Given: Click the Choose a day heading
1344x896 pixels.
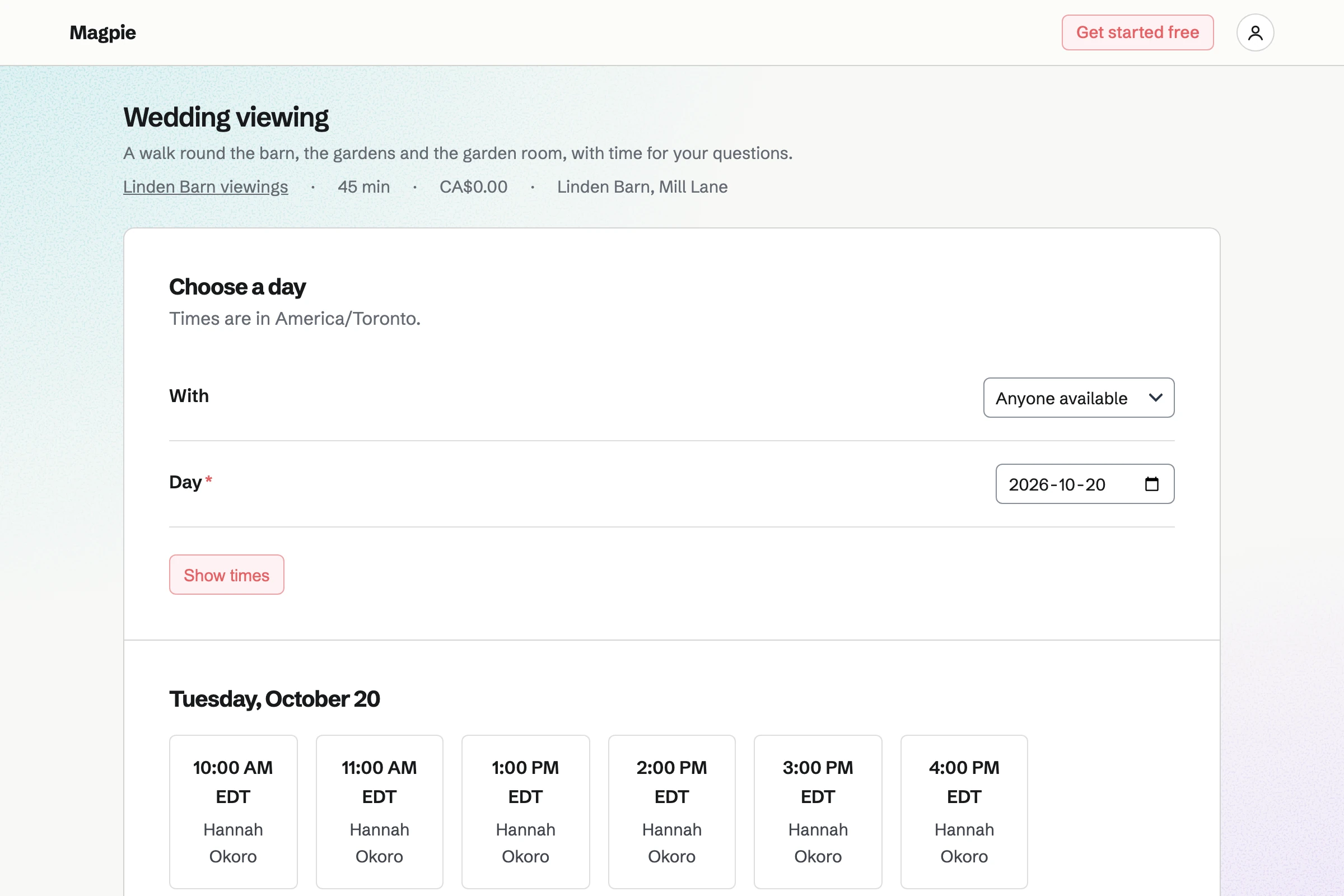Looking at the screenshot, I should click(x=237, y=287).
